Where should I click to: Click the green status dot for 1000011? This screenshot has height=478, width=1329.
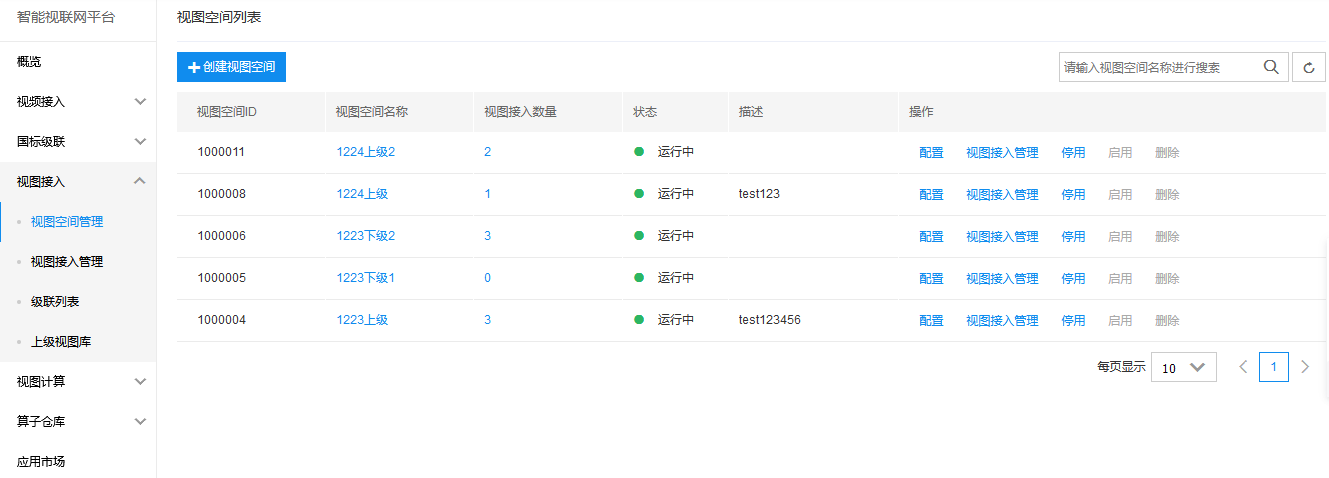point(639,152)
